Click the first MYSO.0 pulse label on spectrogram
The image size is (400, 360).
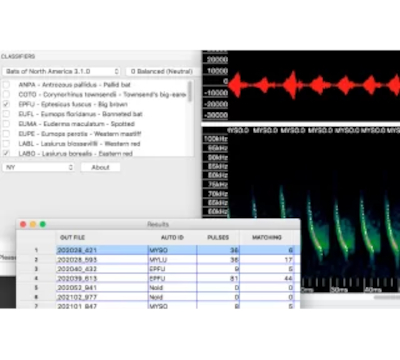click(238, 130)
